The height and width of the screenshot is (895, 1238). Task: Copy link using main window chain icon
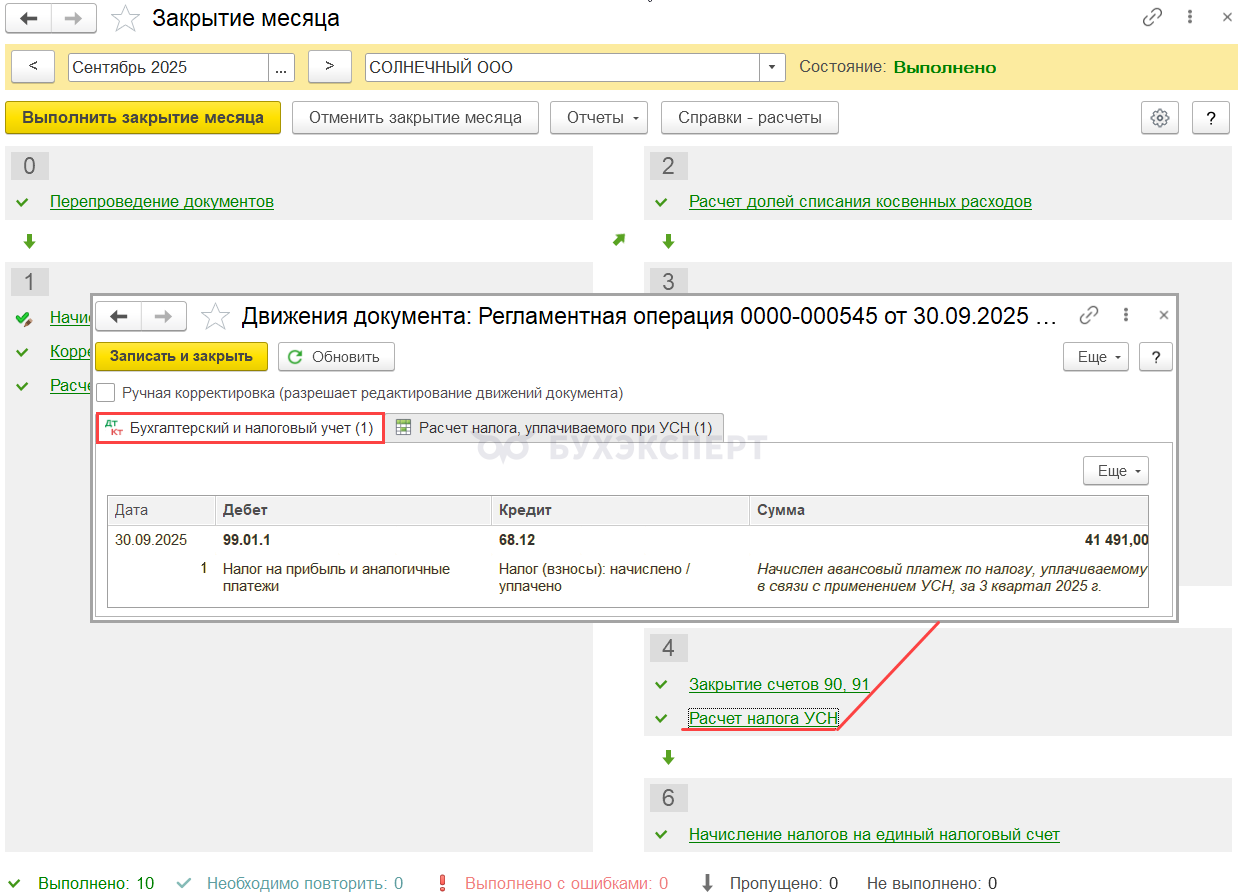coord(1152,18)
